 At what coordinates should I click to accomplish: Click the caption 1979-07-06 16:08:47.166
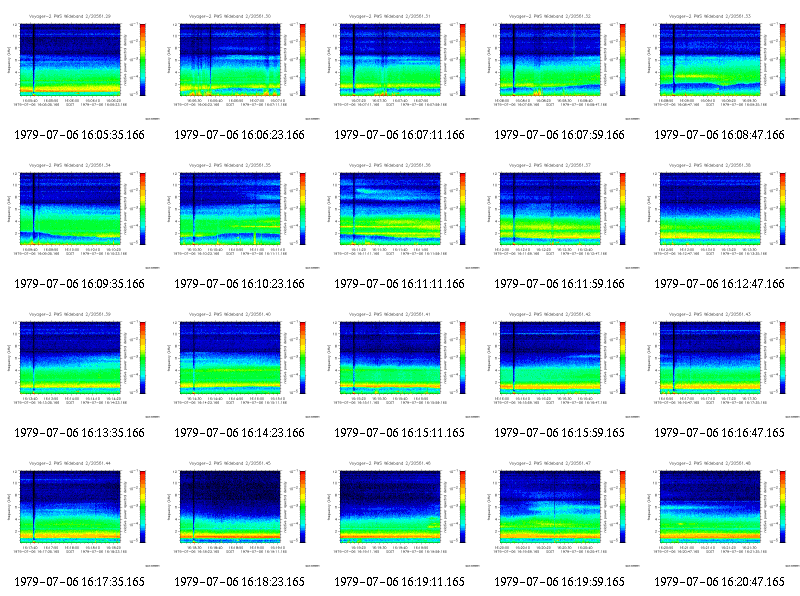pyautogui.click(x=719, y=135)
